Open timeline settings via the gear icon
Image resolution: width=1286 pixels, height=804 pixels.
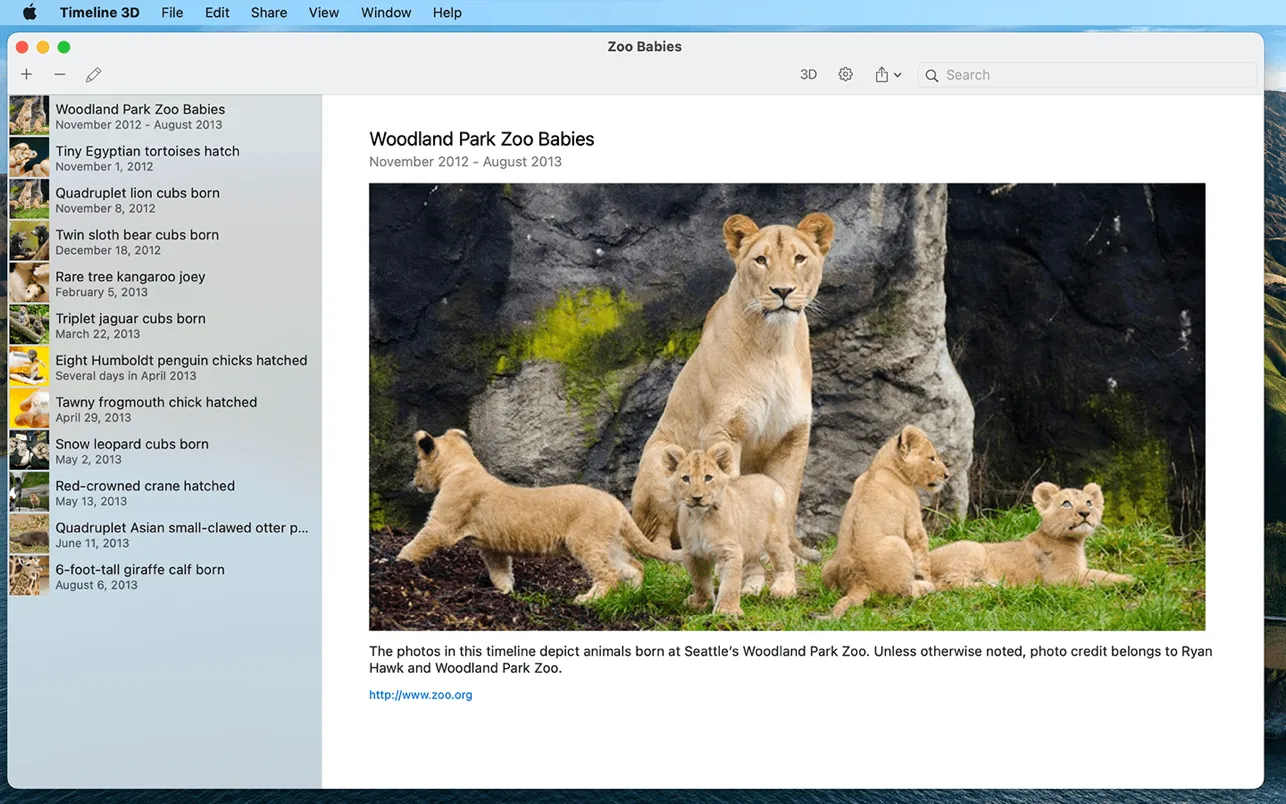pos(845,74)
